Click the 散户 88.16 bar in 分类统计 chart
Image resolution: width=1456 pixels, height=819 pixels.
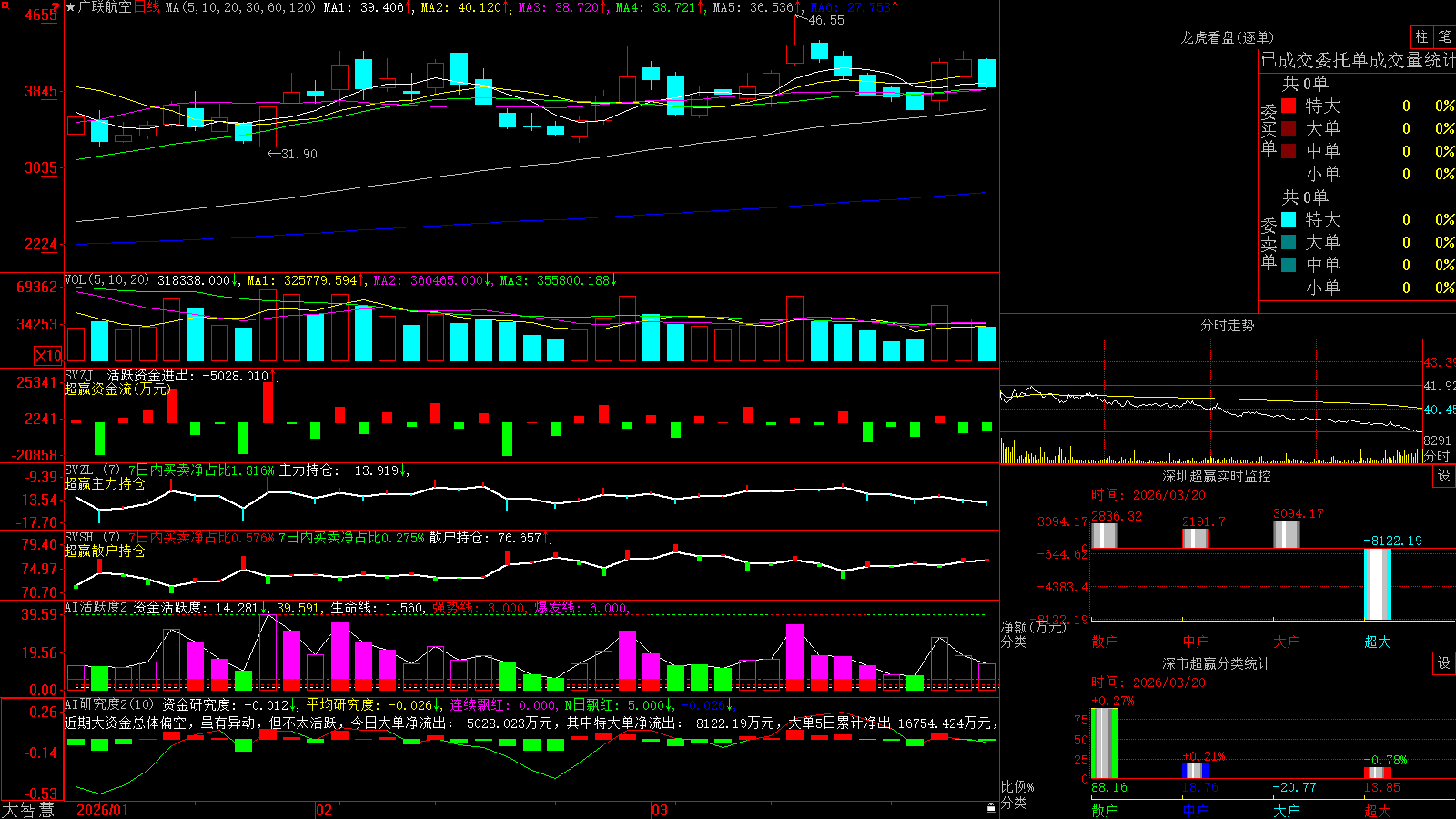[1105, 743]
